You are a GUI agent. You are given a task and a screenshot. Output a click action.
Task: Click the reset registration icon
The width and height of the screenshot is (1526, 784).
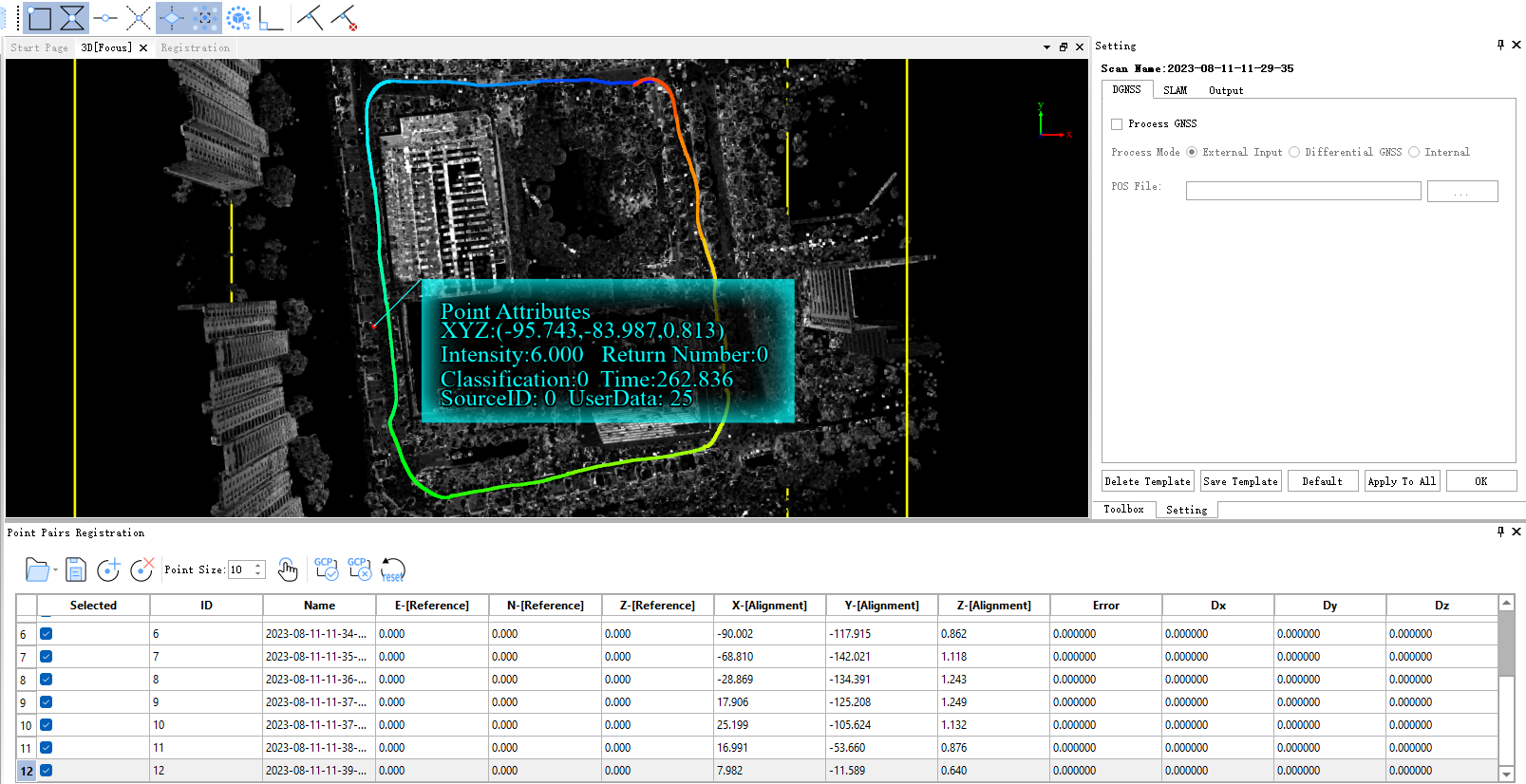click(x=392, y=569)
